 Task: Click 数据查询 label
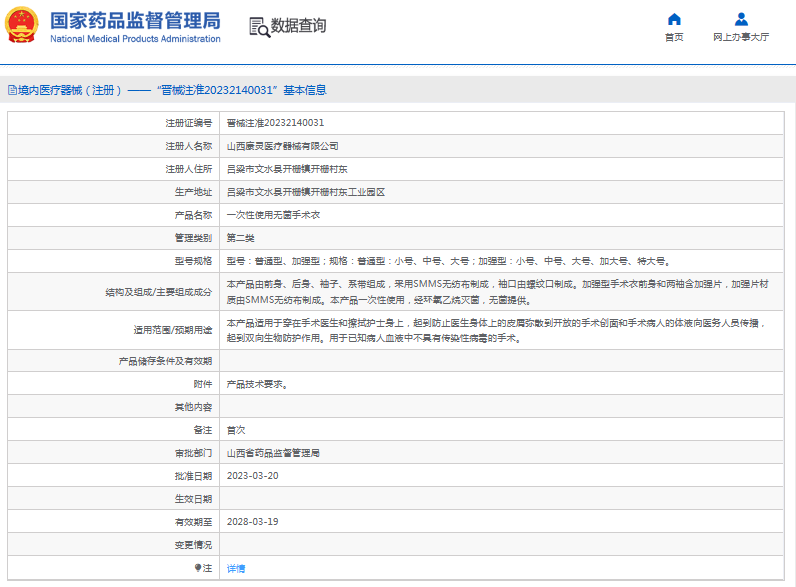point(298,25)
